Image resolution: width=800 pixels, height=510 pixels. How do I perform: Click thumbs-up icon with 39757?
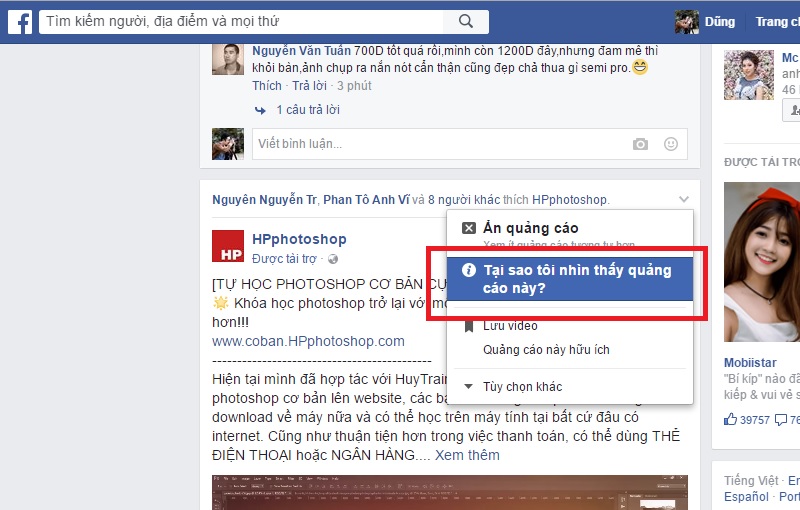pyautogui.click(x=731, y=419)
